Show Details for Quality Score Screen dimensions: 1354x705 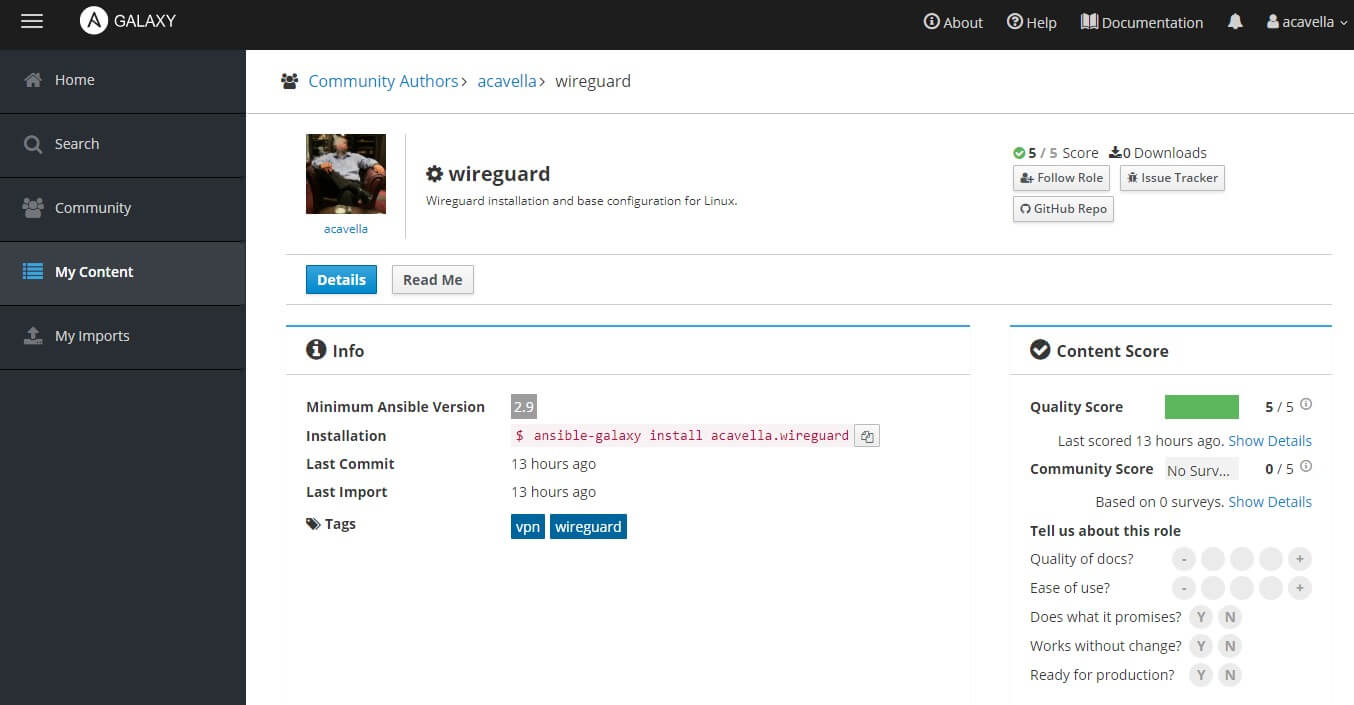pos(1270,441)
